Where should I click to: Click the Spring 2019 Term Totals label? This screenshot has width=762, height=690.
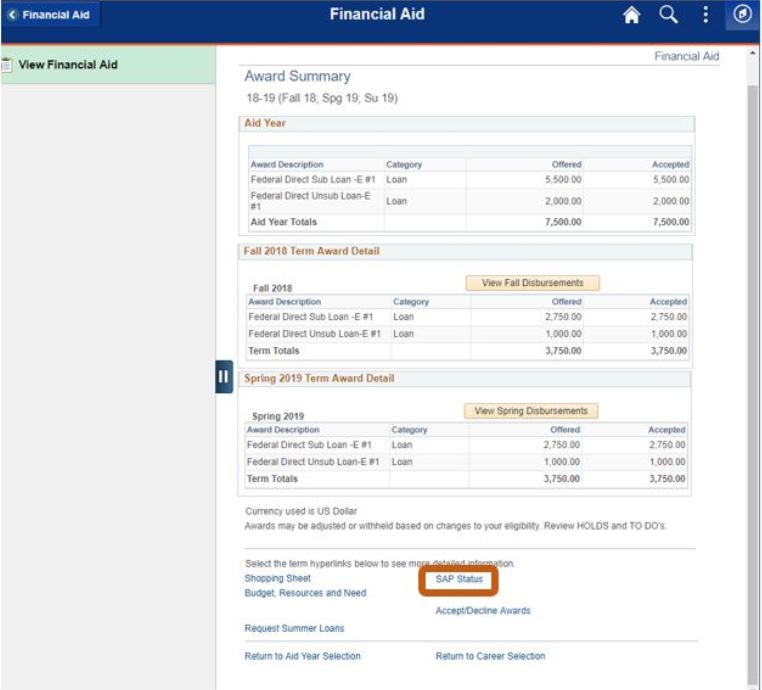[272, 479]
